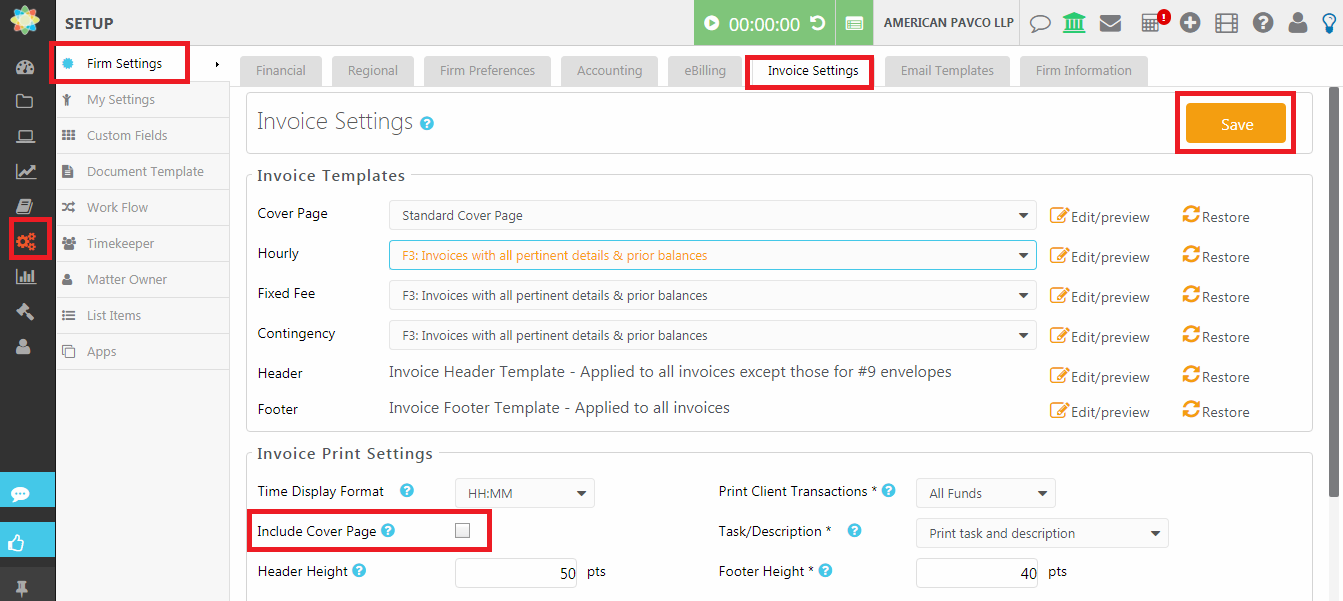This screenshot has height=601, width=1343.
Task: Click the plus circle icon in header
Action: [1189, 23]
